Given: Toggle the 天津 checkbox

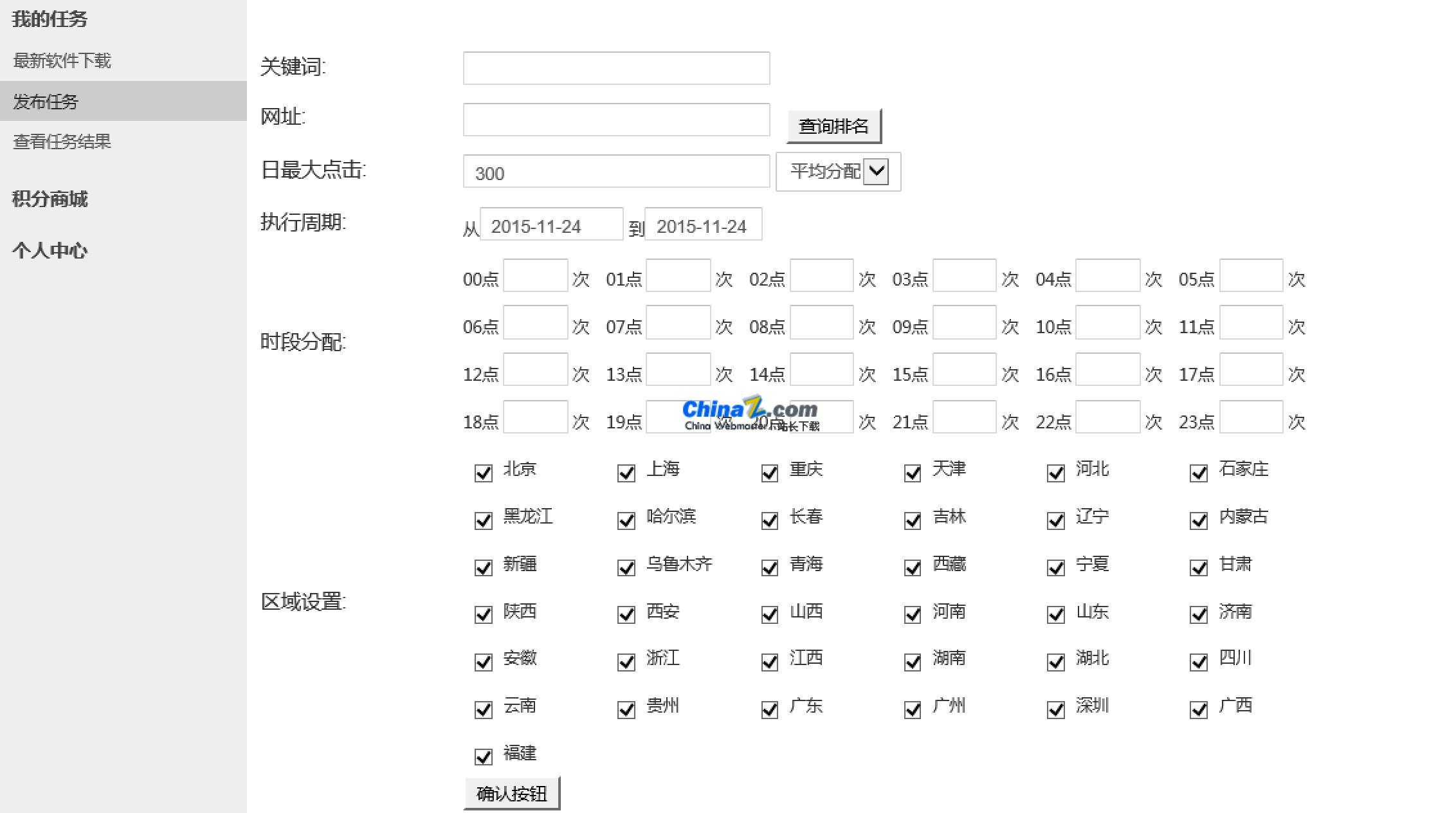Looking at the screenshot, I should point(913,473).
